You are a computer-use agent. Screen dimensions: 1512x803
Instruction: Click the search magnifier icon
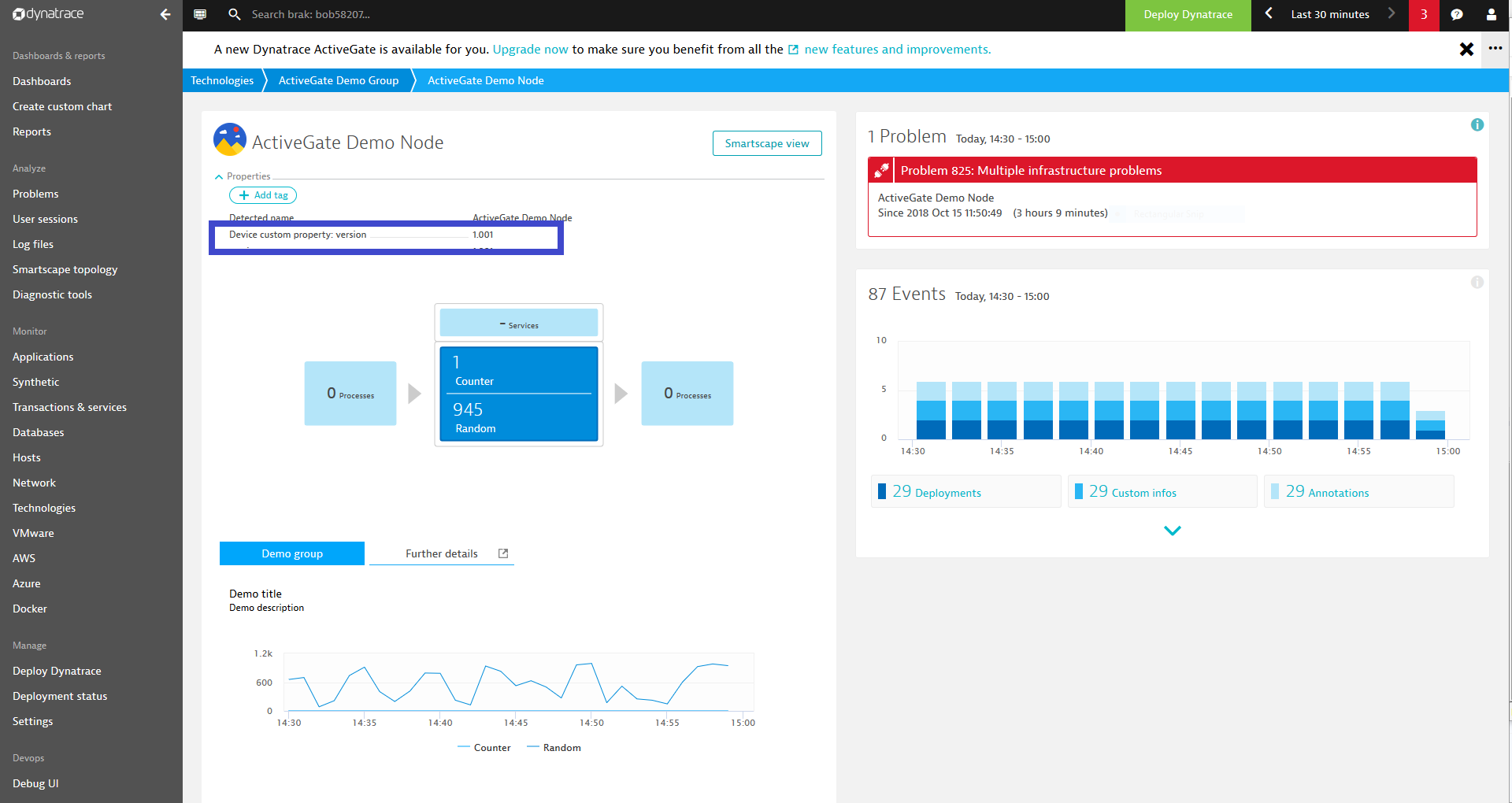point(234,14)
